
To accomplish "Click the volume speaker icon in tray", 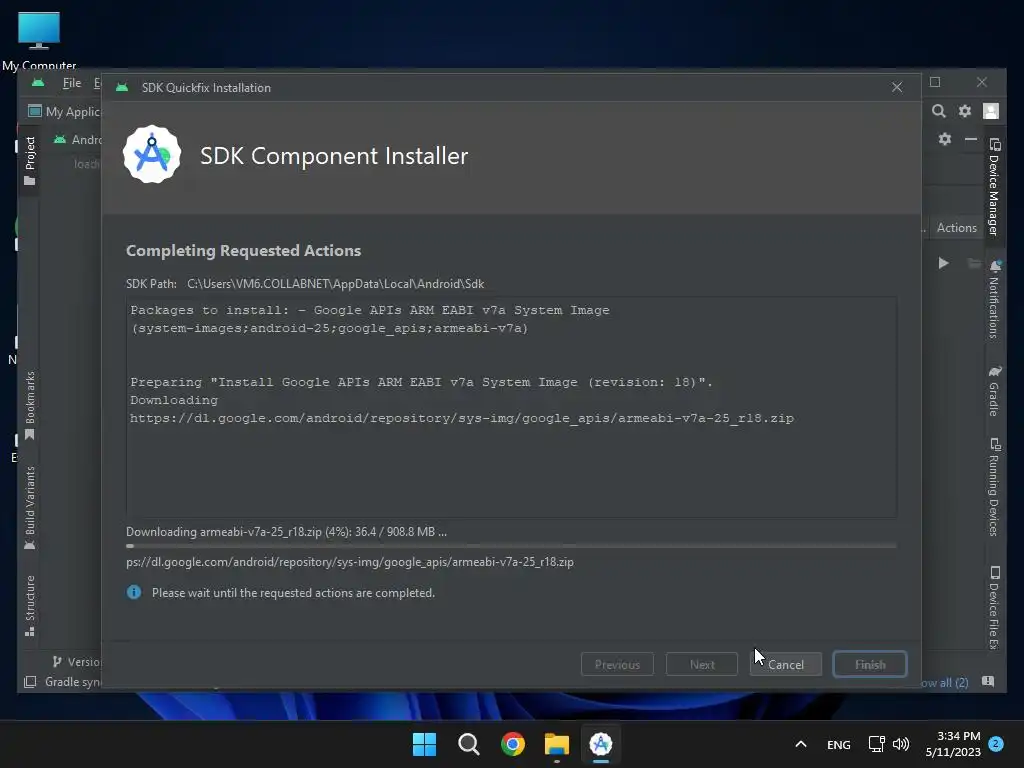I will [901, 744].
